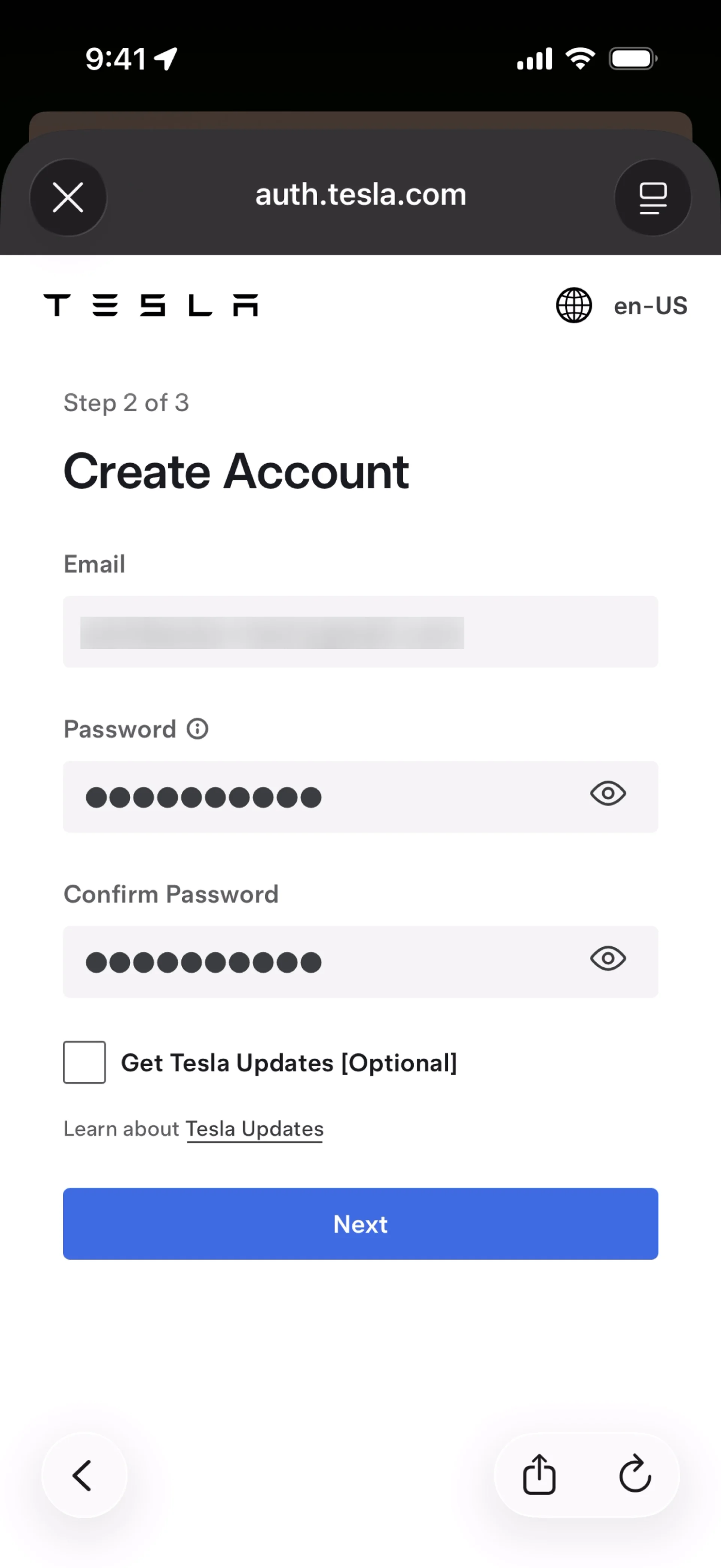The width and height of the screenshot is (721, 1568).
Task: Tap the battery status icon
Action: point(633,59)
